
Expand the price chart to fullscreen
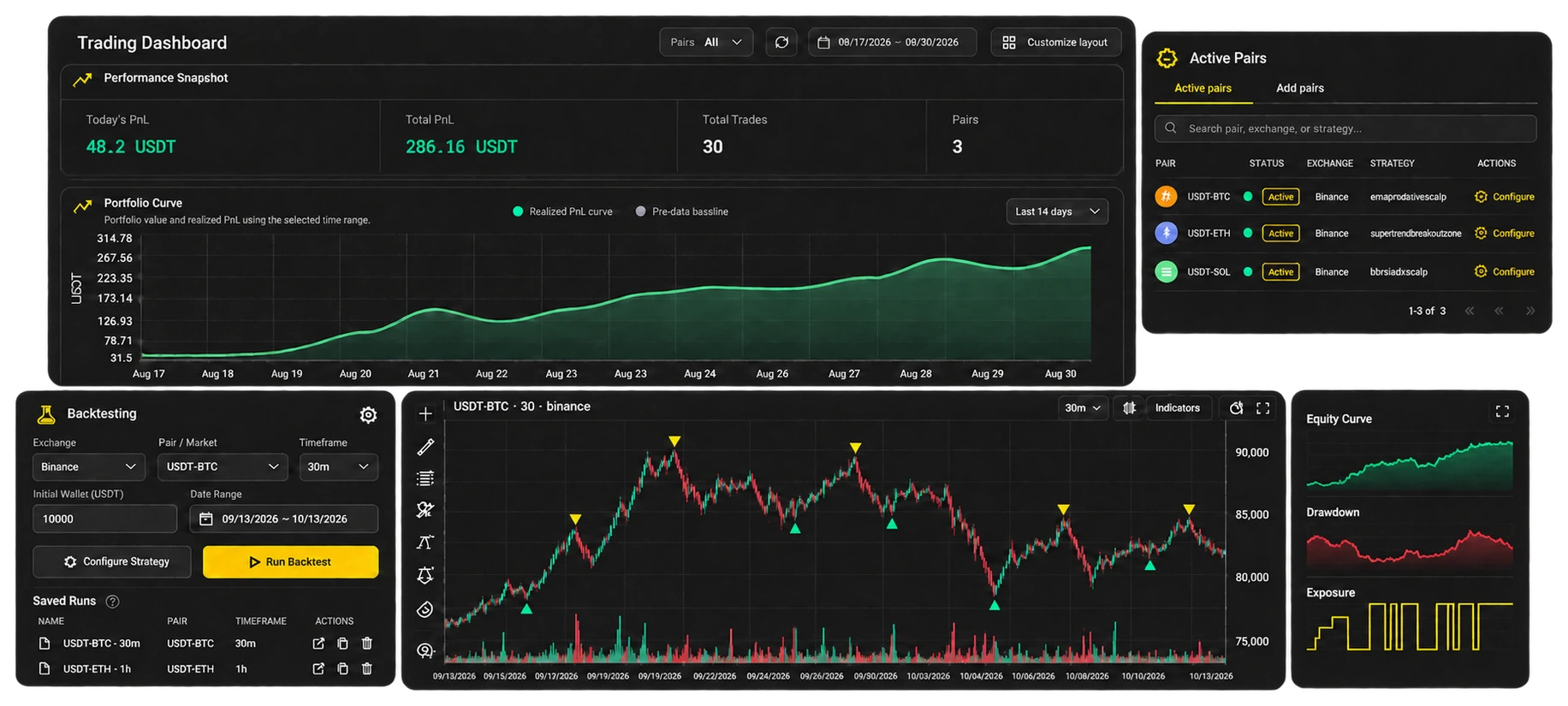pyautogui.click(x=1262, y=408)
